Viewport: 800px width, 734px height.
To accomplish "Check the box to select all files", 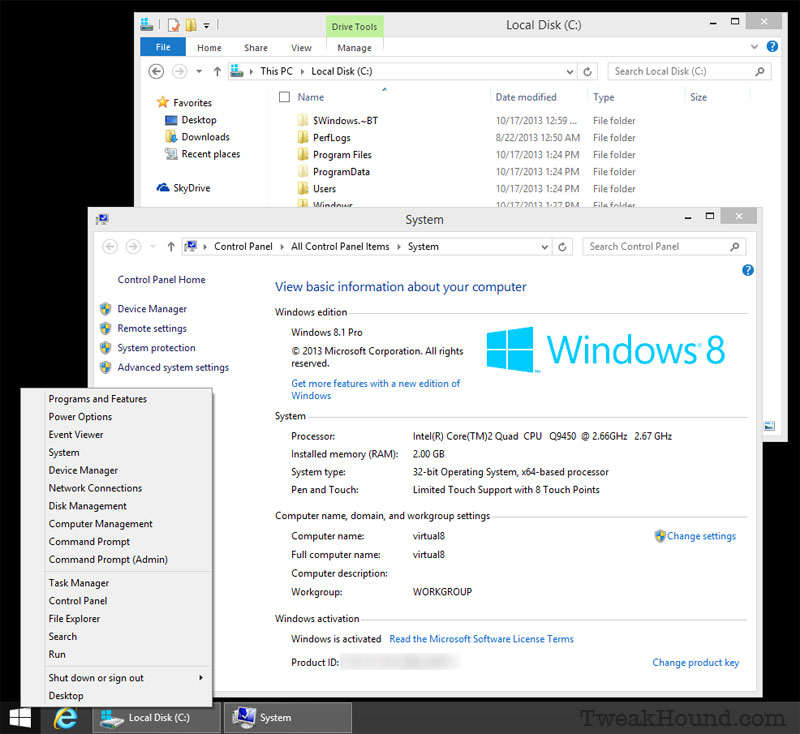I will pos(285,96).
